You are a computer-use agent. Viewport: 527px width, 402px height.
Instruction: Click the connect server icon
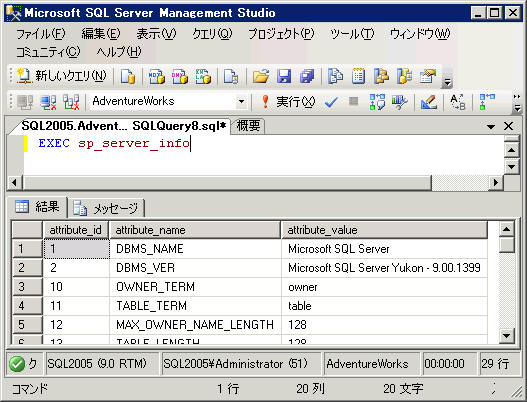pyautogui.click(x=25, y=102)
